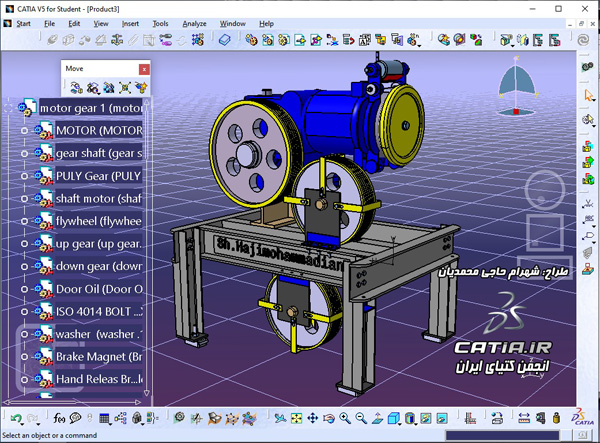600x443 pixels.
Task: Click the Measure Between icon
Action: tap(524, 418)
